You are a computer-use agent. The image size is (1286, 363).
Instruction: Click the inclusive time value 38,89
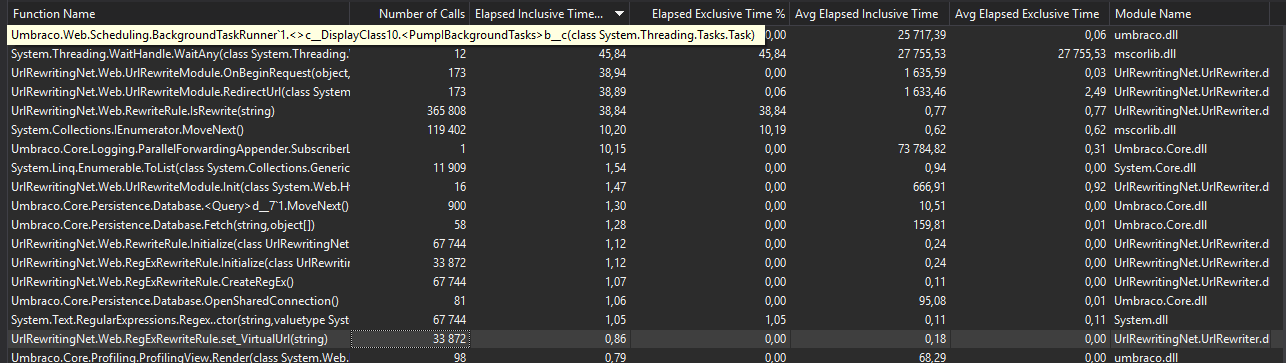click(612, 91)
